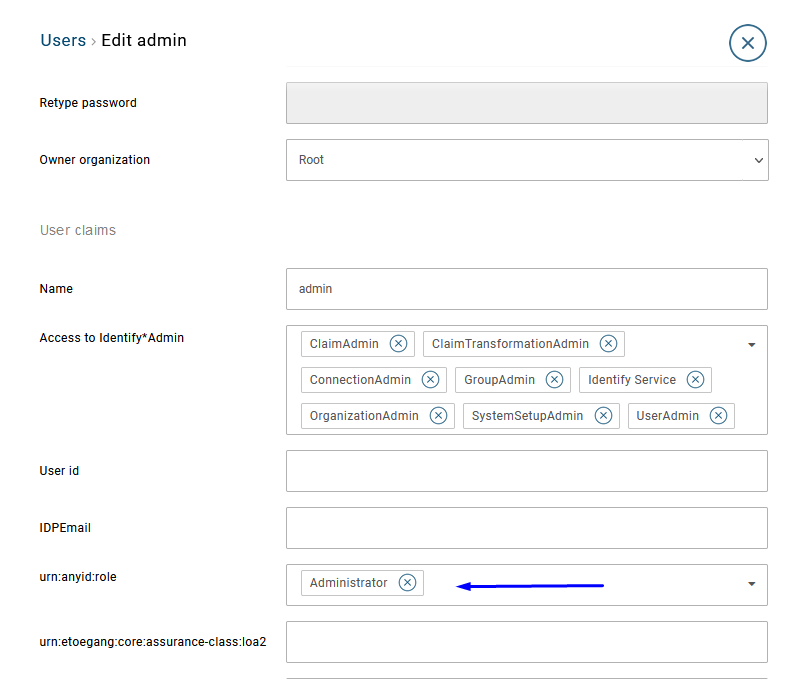The image size is (800, 679).
Task: Click into the IDPEmail field
Action: coord(527,528)
